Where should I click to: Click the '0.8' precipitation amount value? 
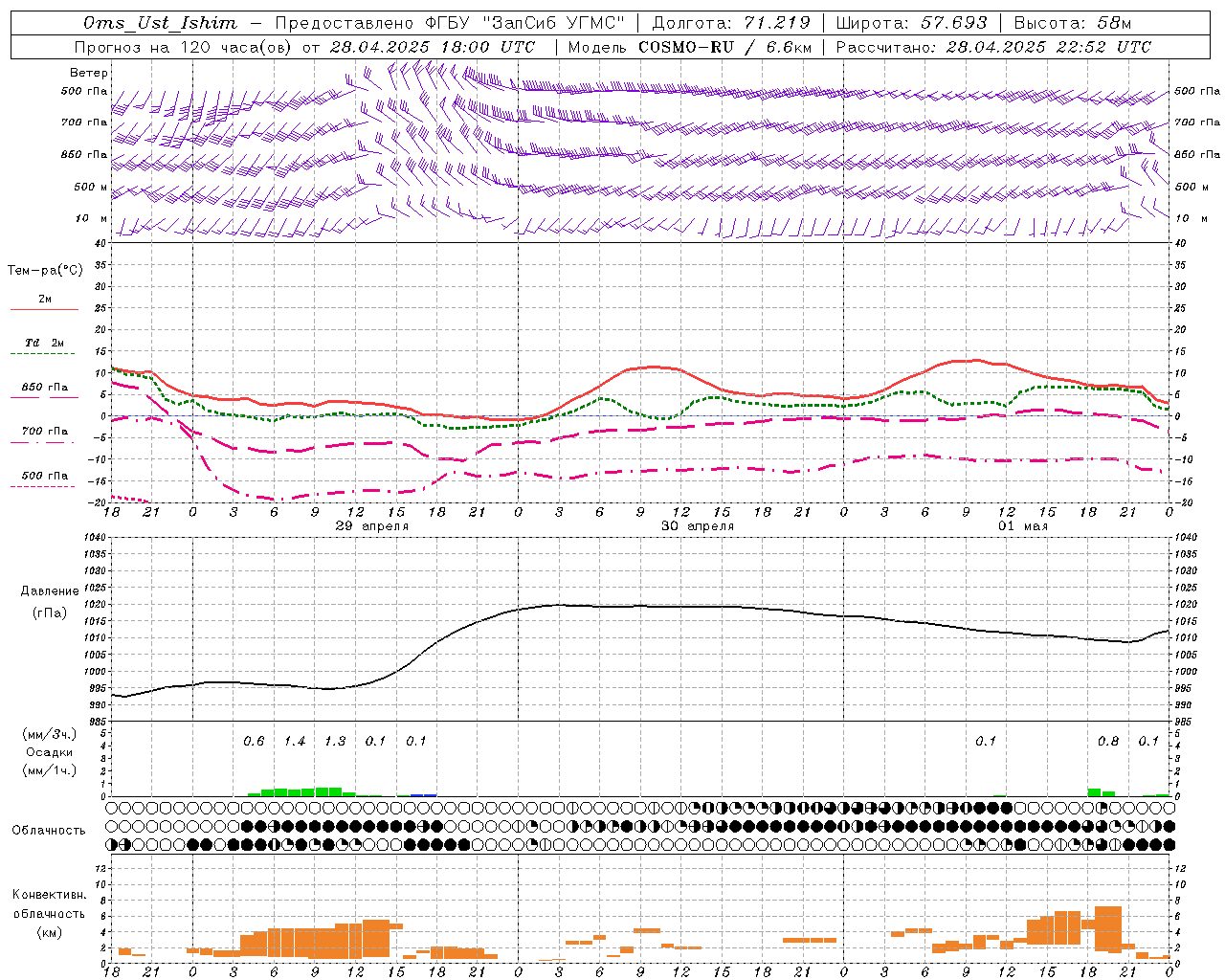[x=1108, y=742]
